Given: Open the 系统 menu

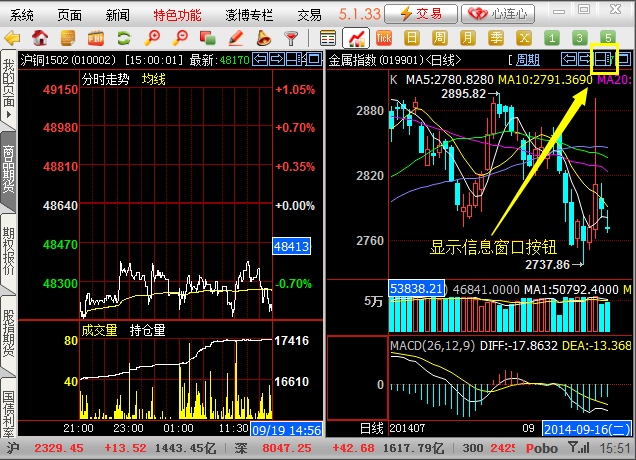Looking at the screenshot, I should (x=22, y=14).
